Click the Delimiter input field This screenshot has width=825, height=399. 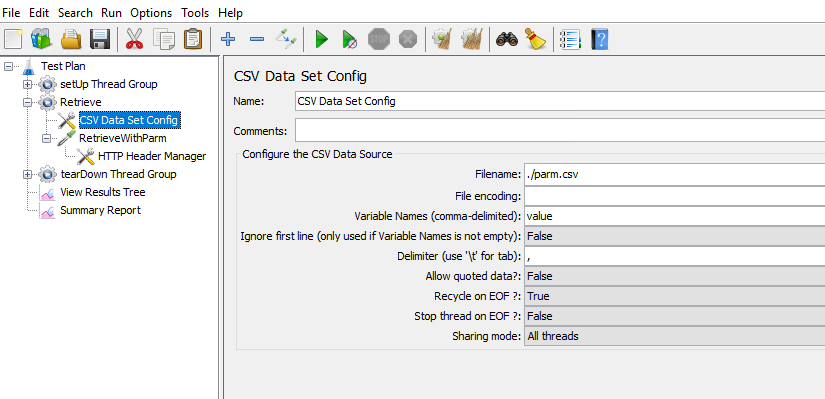pos(675,256)
